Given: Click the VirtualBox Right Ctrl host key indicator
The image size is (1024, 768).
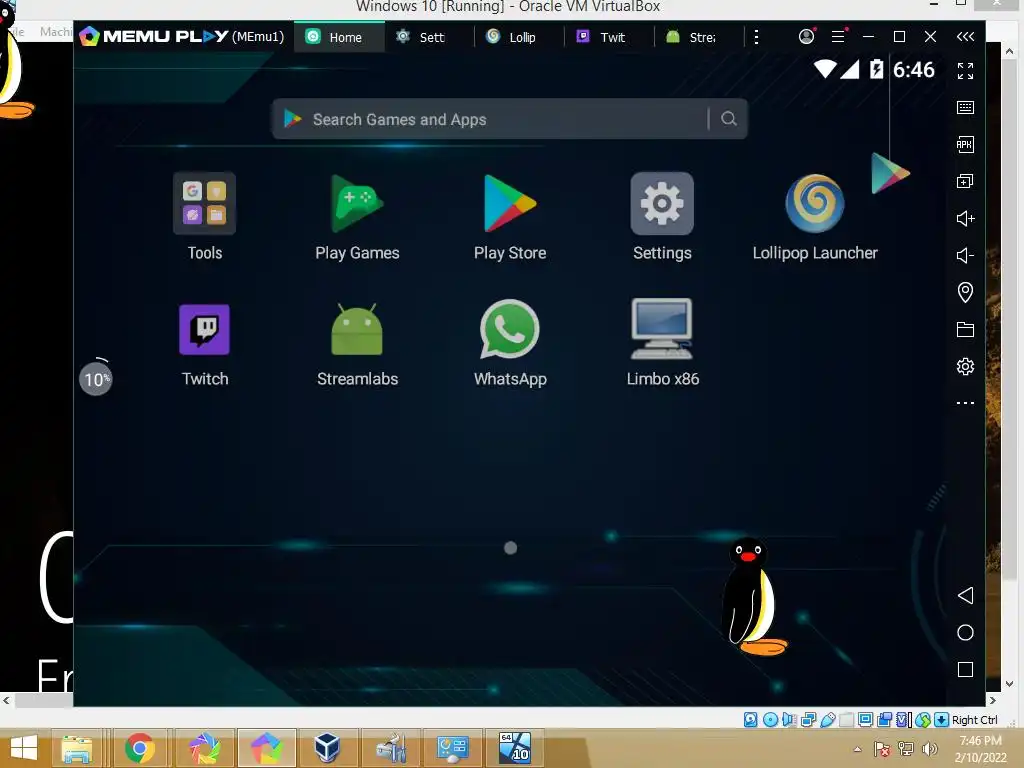Looking at the screenshot, I should tap(974, 720).
